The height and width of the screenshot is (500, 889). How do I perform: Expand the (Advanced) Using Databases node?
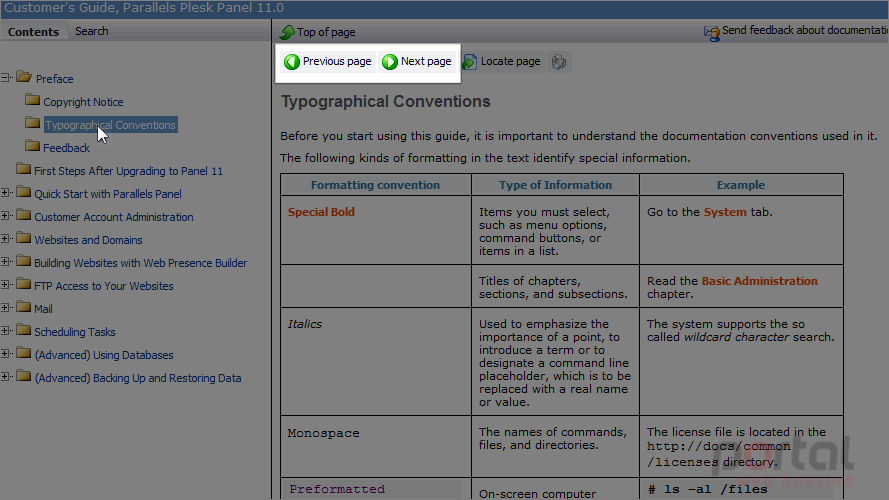tap(5, 354)
